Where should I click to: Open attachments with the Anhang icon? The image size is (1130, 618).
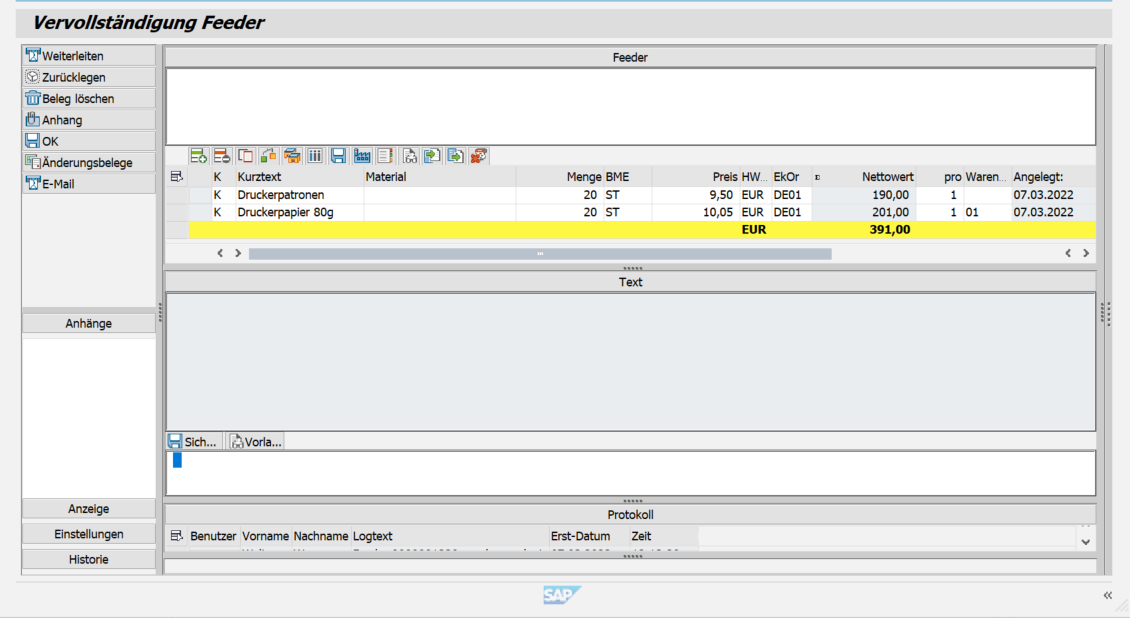coord(33,119)
